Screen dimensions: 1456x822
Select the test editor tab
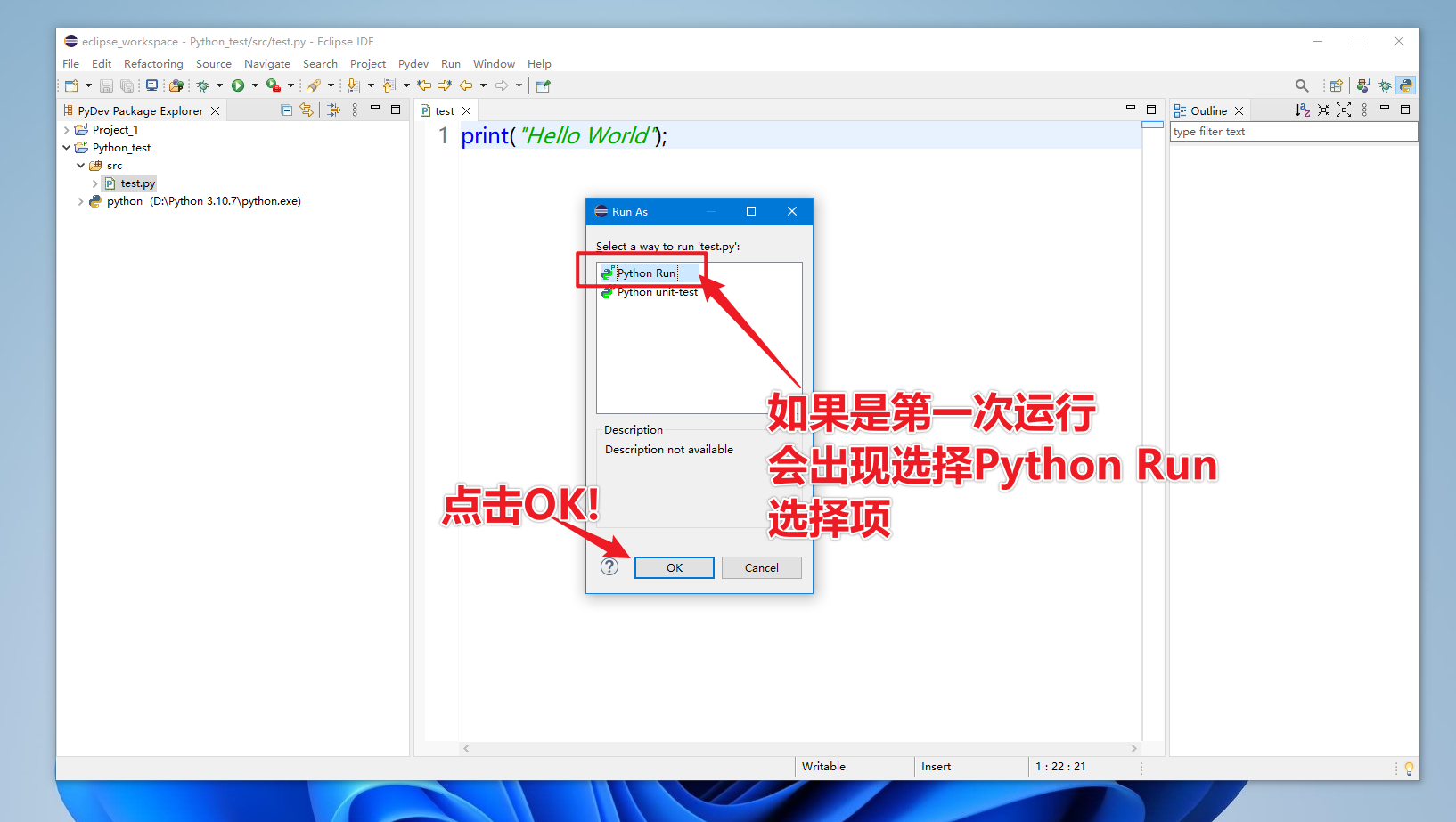(445, 110)
